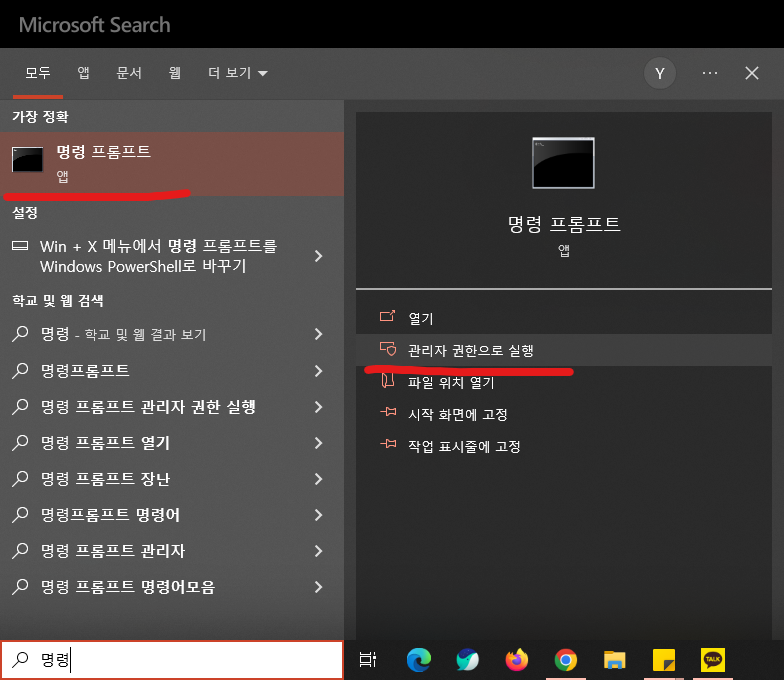
Task: Click the shield icon for admin run
Action: click(388, 348)
